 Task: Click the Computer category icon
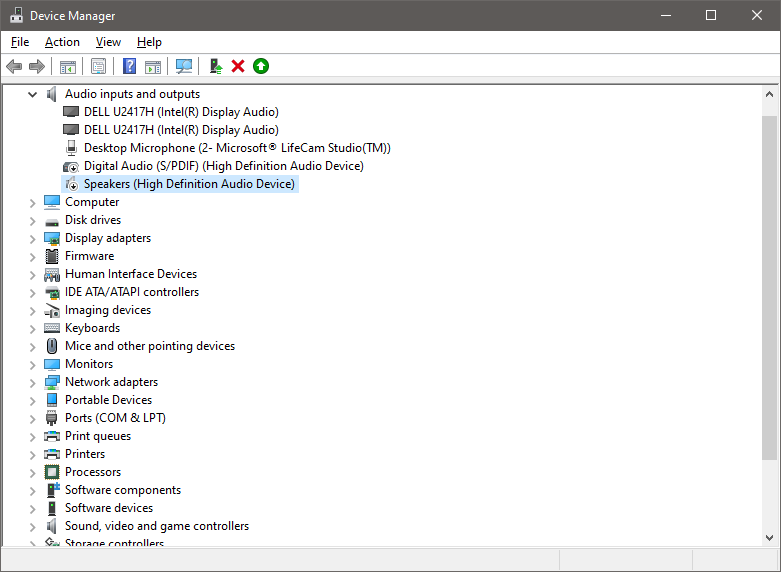click(x=52, y=202)
